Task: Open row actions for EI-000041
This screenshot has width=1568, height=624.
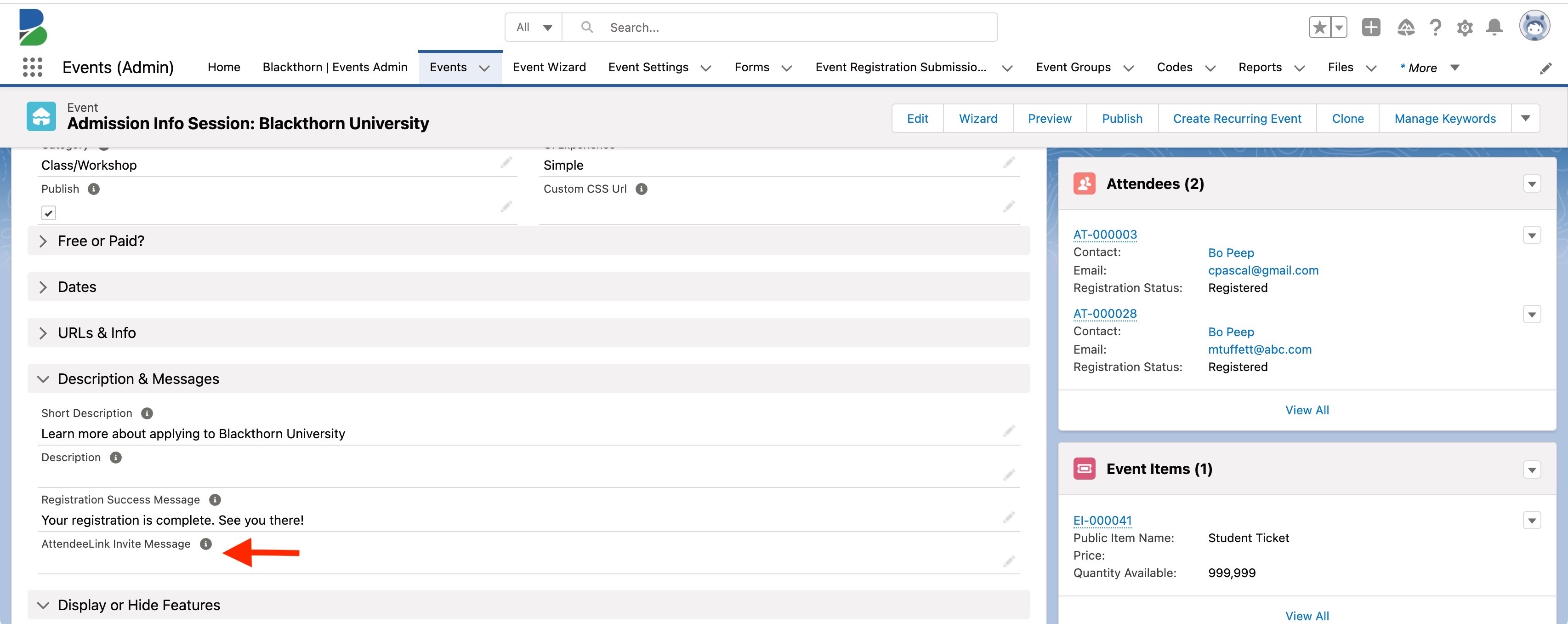Action: (1532, 520)
